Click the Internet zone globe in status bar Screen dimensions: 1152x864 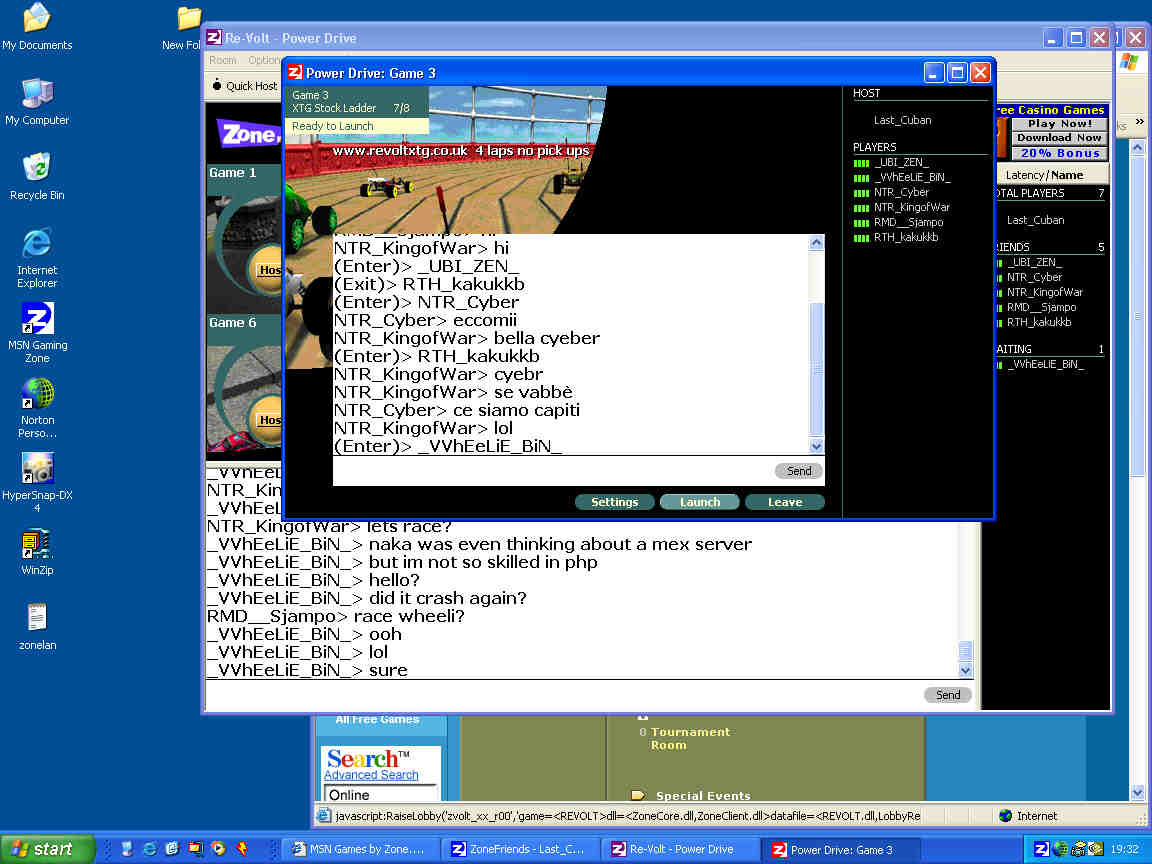[1006, 816]
